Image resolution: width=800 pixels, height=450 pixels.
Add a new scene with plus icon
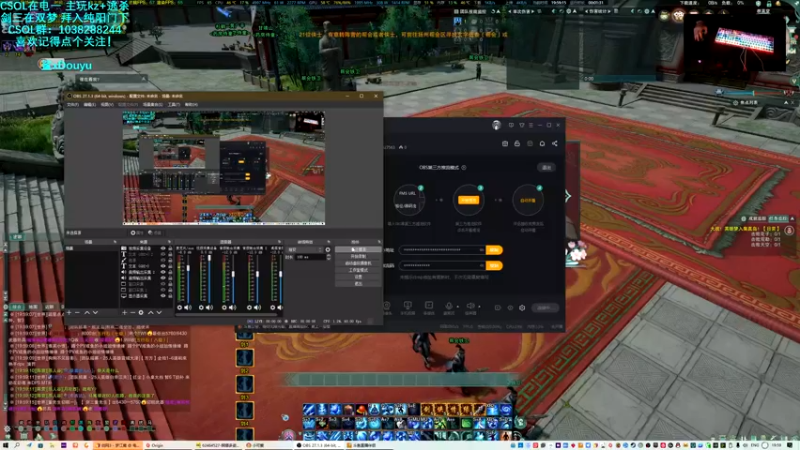point(69,312)
